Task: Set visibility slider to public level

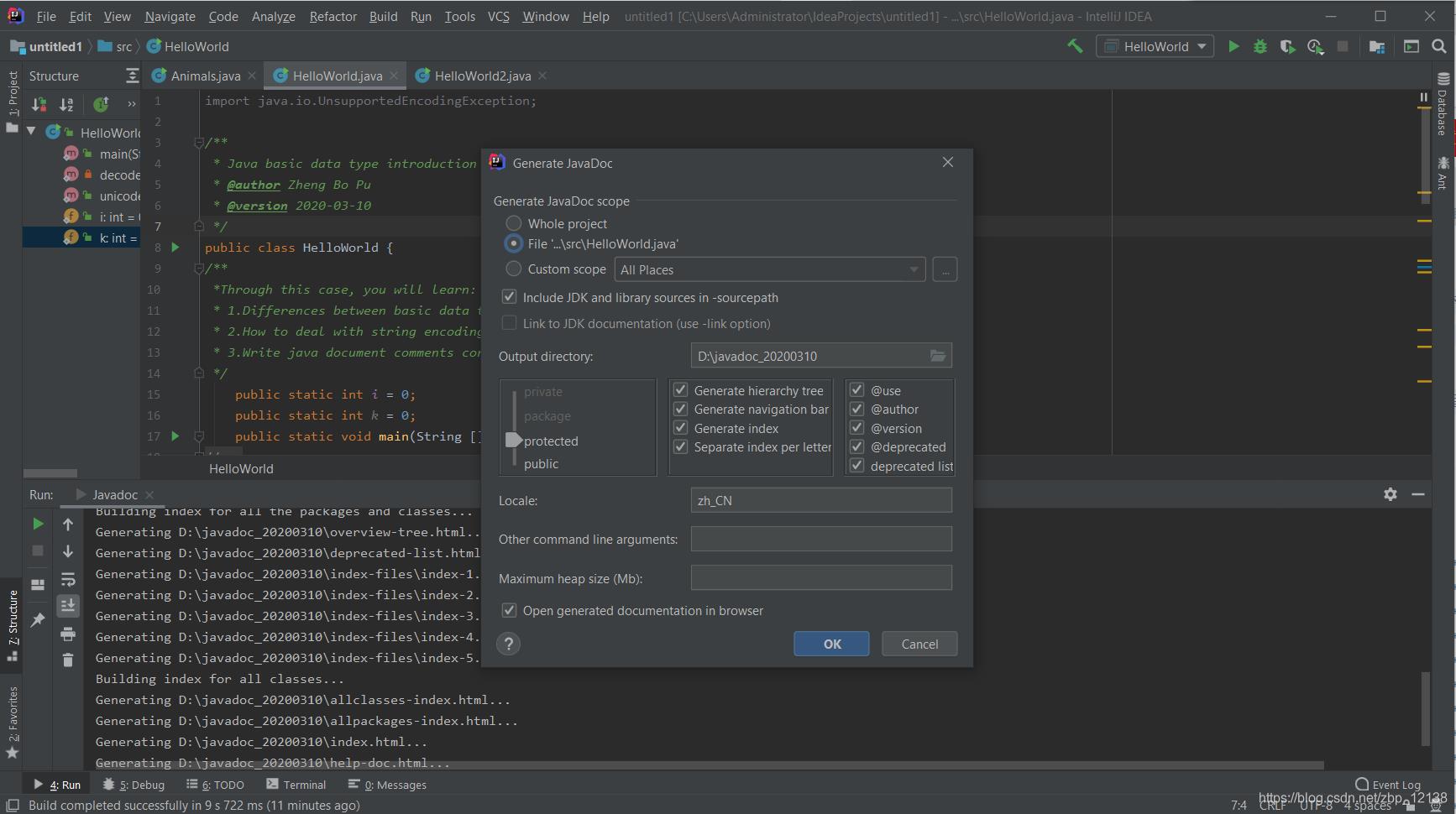Action: coord(541,463)
